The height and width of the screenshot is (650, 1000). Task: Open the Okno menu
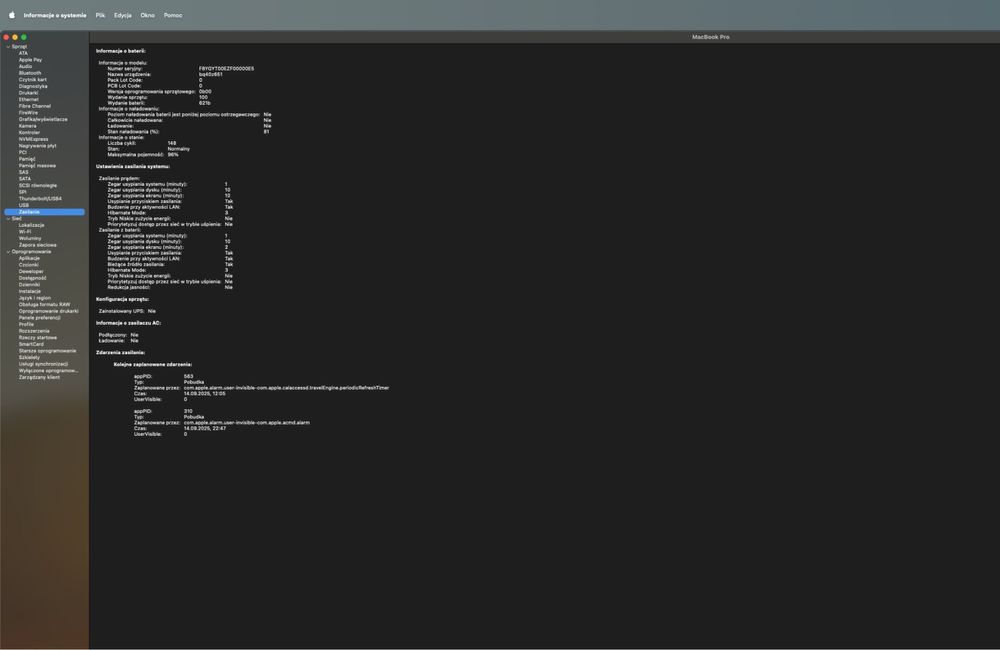(x=147, y=15)
